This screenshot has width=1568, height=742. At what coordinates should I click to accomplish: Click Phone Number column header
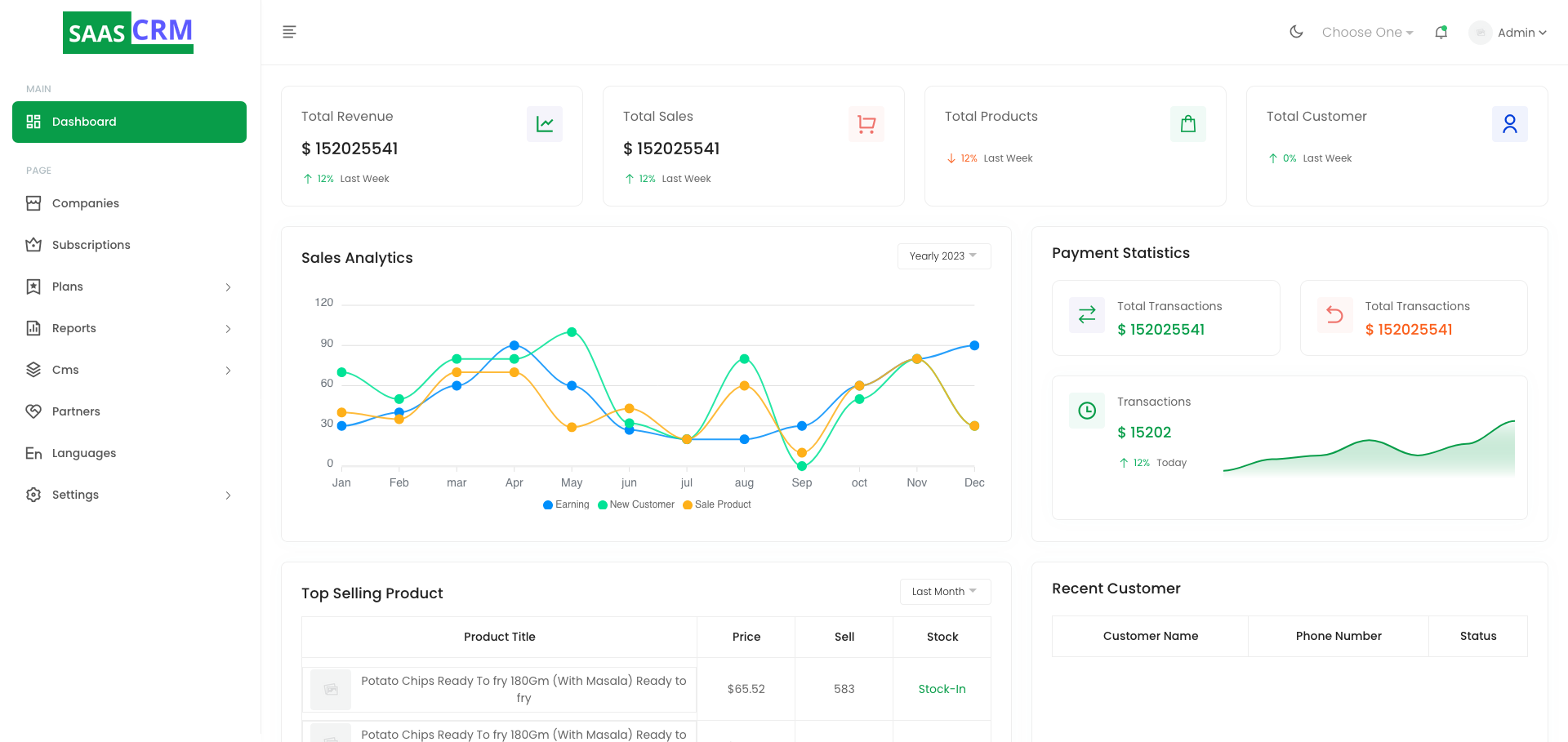[1339, 636]
